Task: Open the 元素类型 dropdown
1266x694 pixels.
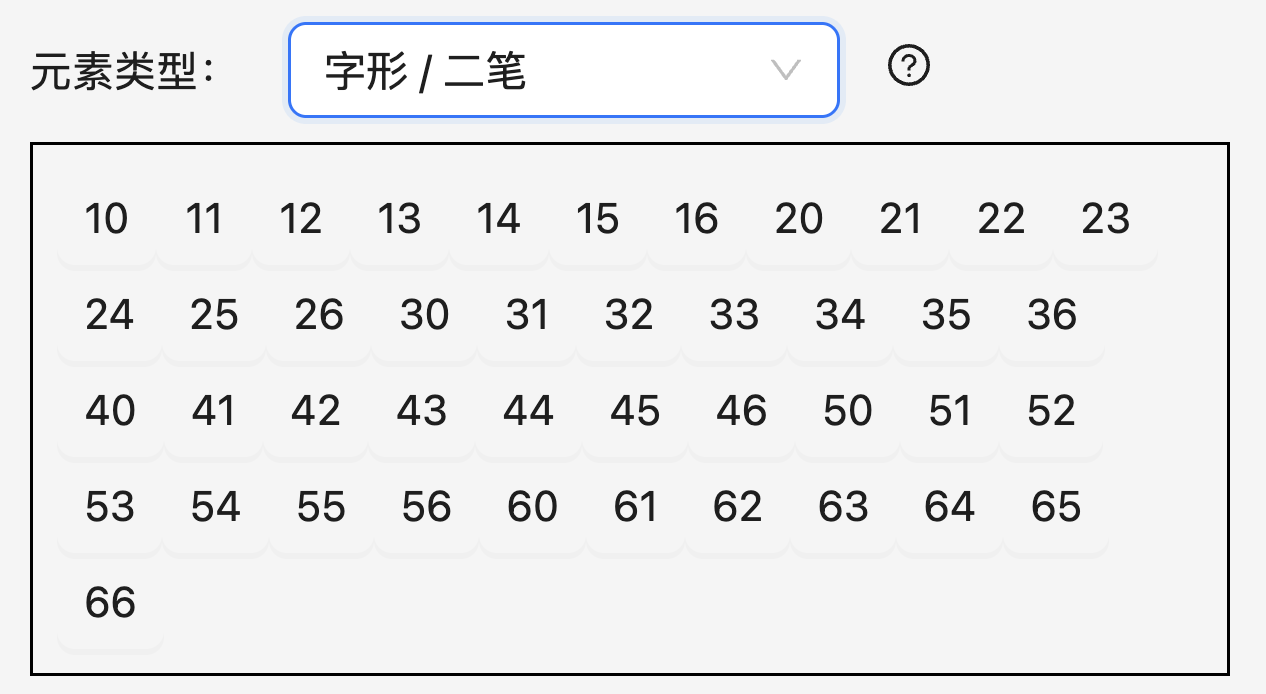Action: [x=562, y=70]
